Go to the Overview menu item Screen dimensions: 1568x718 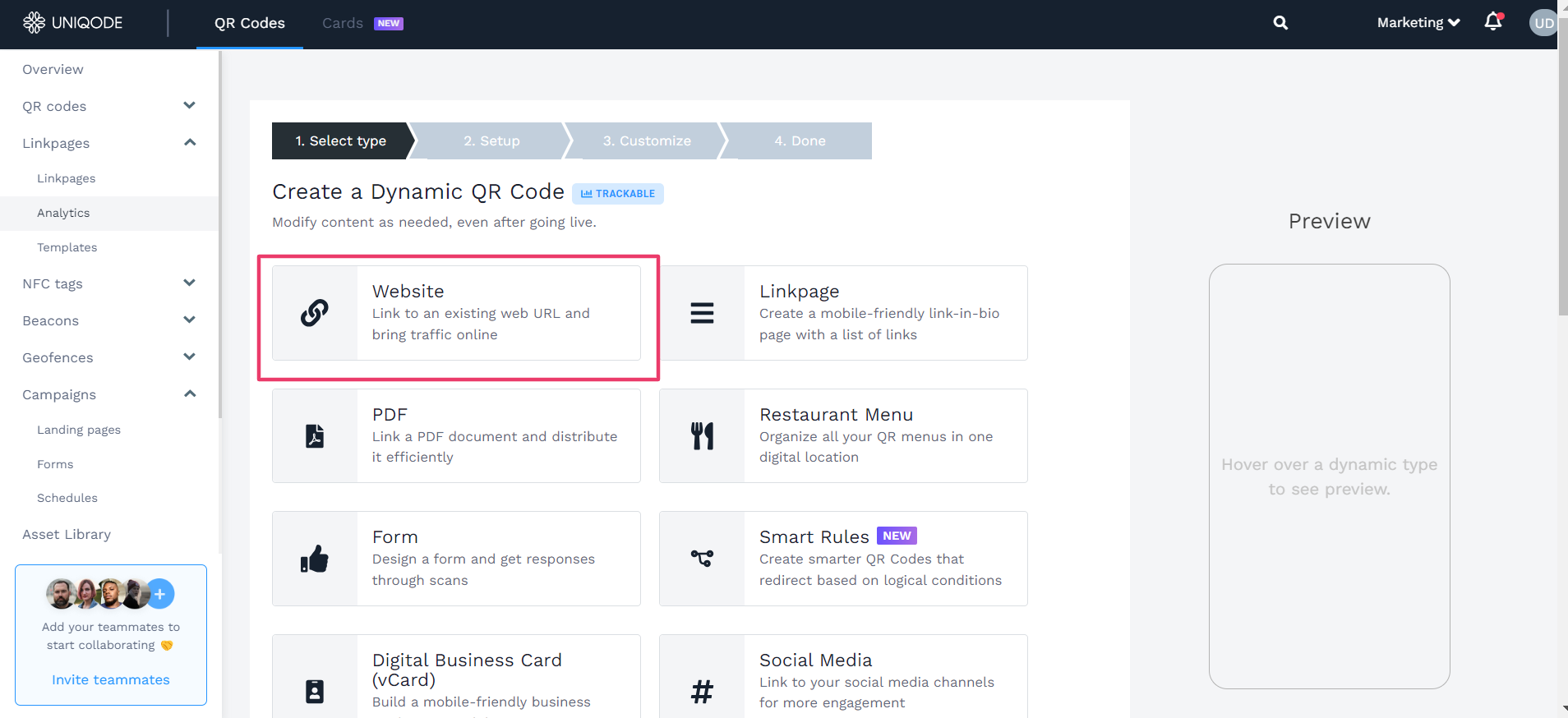tap(53, 69)
